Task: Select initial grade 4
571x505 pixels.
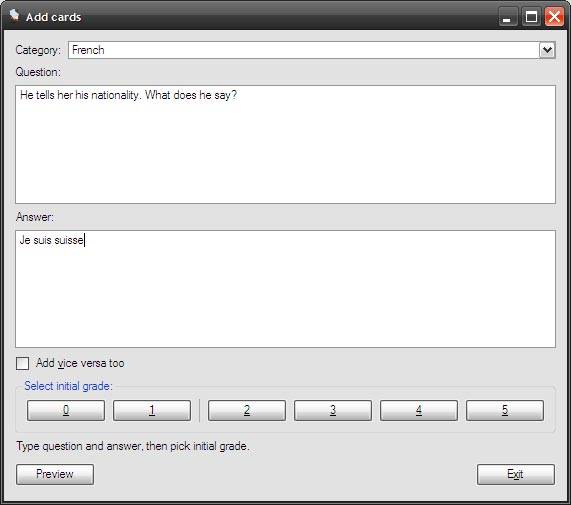Action: tap(419, 410)
